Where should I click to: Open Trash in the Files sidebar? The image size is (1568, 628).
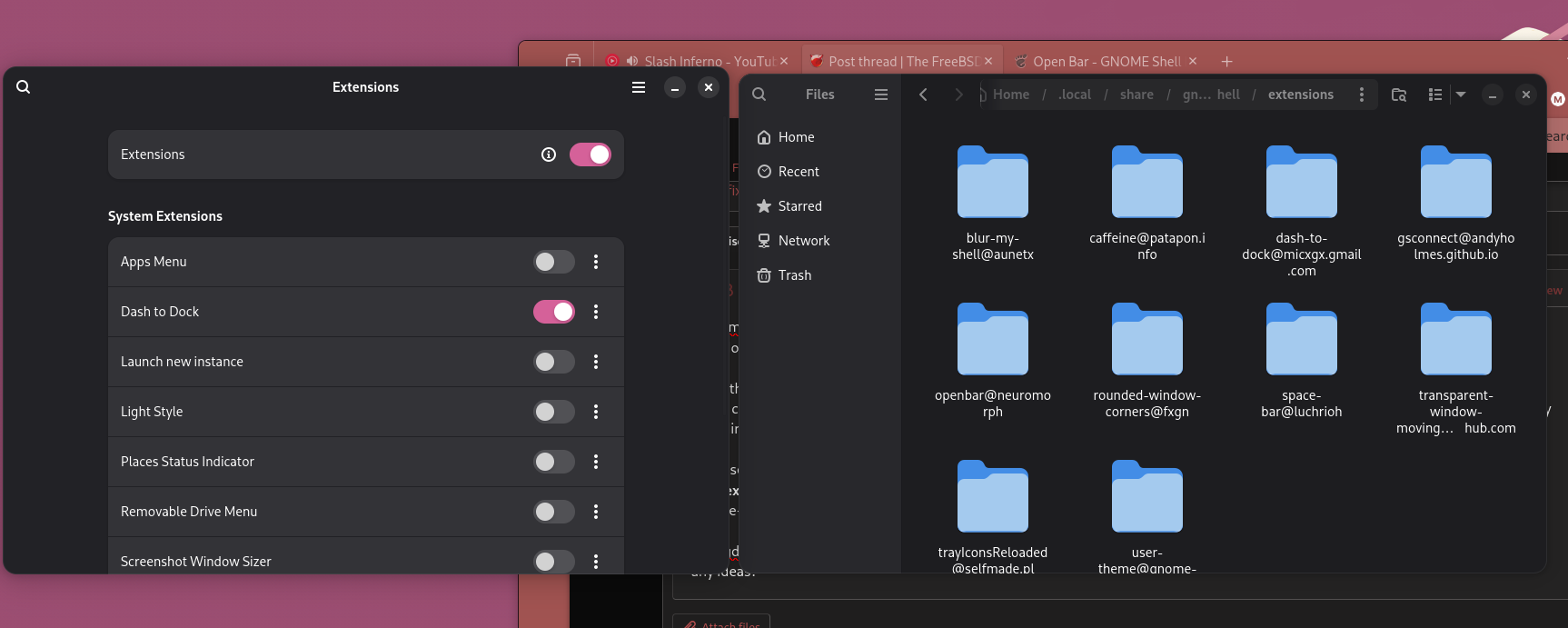(x=794, y=275)
